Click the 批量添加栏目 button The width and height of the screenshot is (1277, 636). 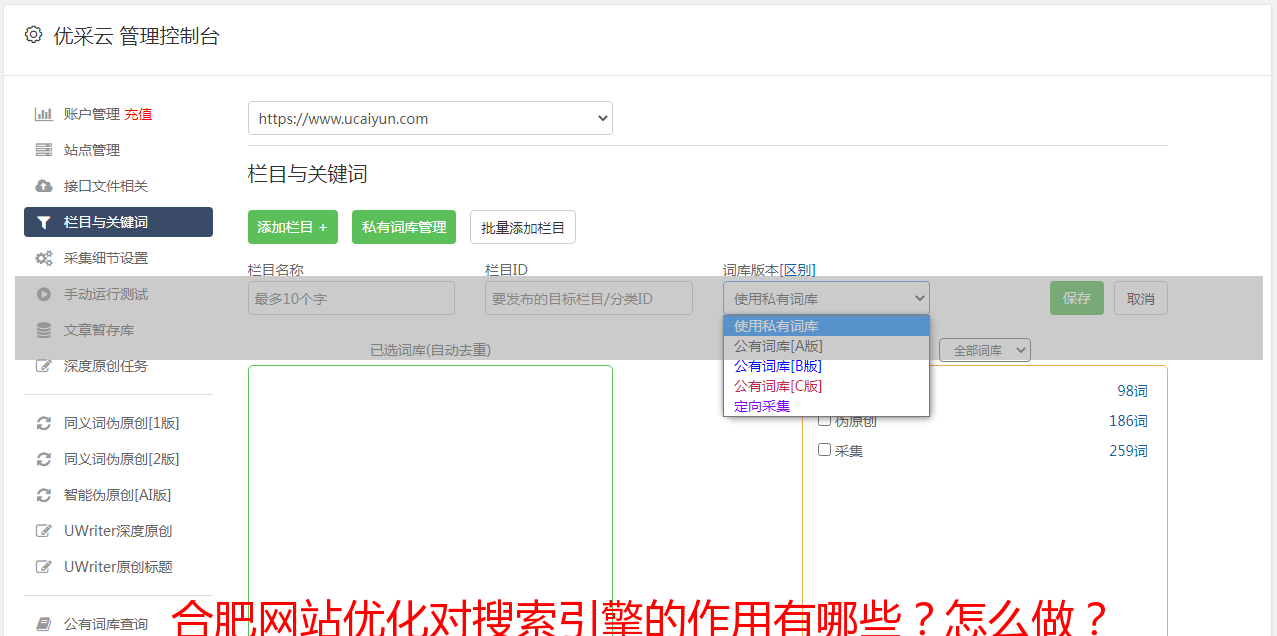point(523,227)
